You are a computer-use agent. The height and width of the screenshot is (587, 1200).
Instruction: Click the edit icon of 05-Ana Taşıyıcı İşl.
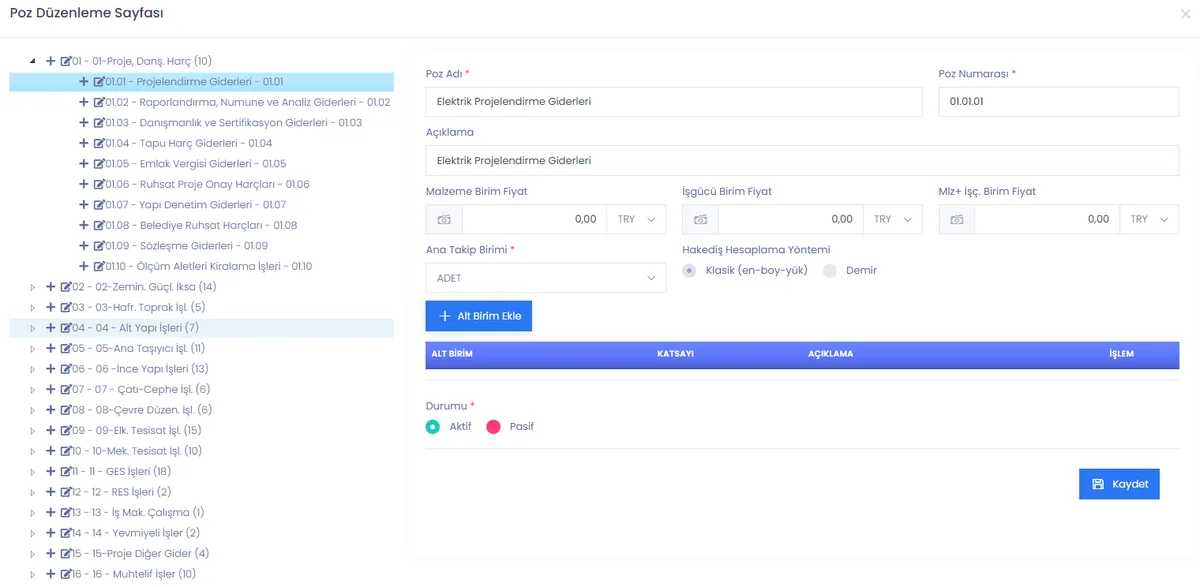tap(65, 348)
